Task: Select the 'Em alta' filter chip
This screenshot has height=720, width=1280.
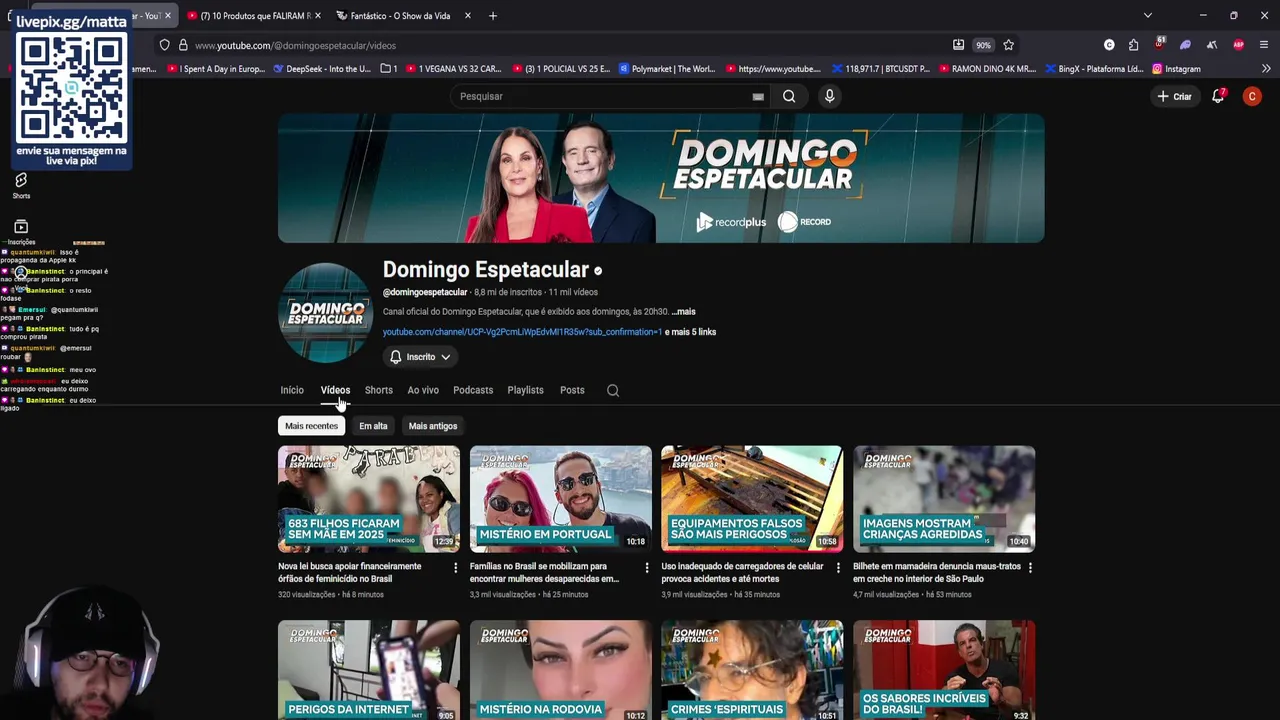Action: 373,426
